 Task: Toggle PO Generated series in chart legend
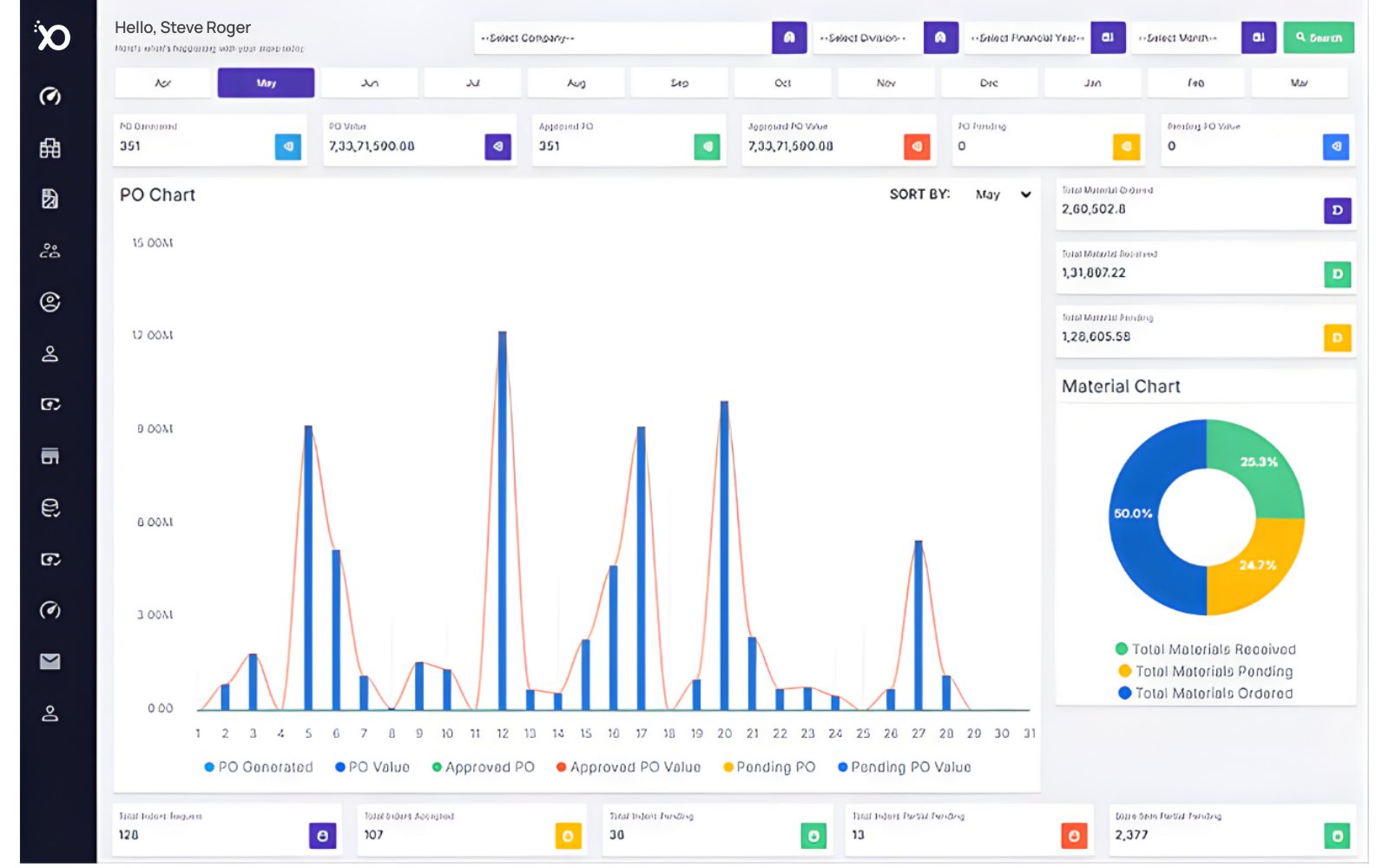point(259,767)
